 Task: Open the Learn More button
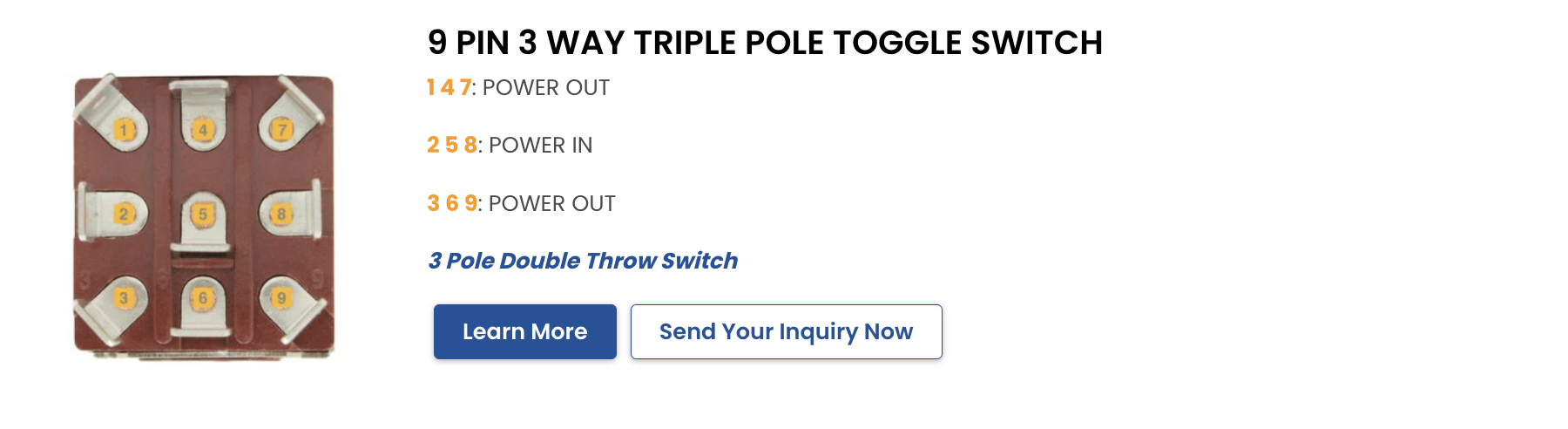pyautogui.click(x=524, y=331)
